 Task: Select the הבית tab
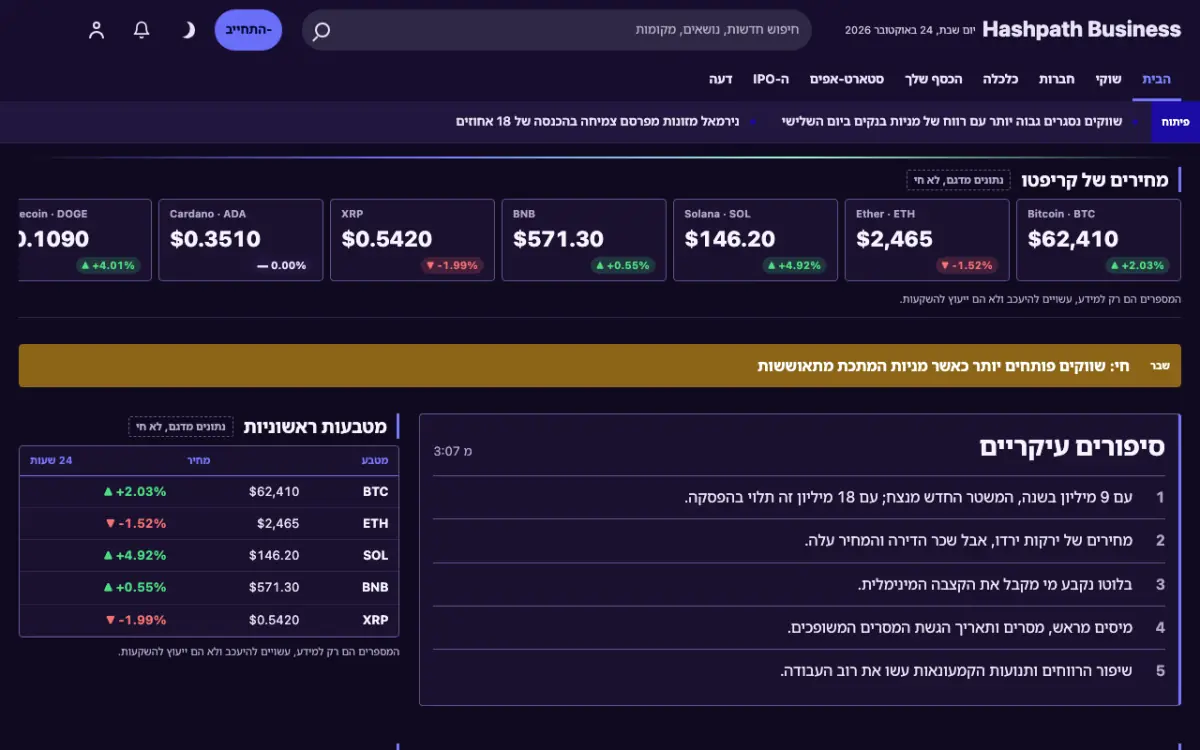[x=1156, y=79]
